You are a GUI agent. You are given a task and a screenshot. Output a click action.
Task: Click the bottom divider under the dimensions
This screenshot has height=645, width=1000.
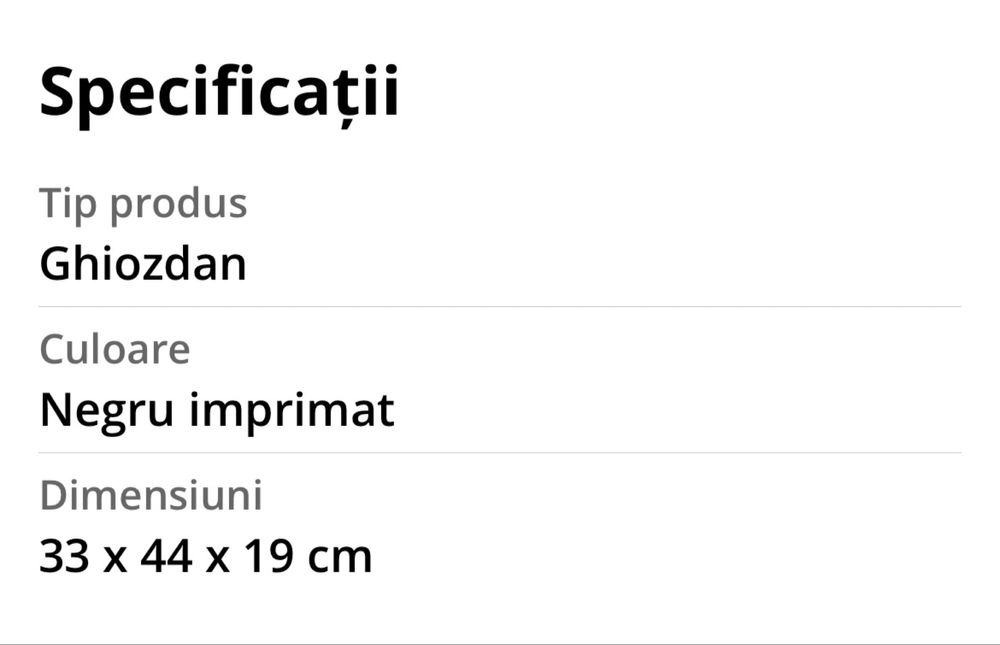point(500,643)
